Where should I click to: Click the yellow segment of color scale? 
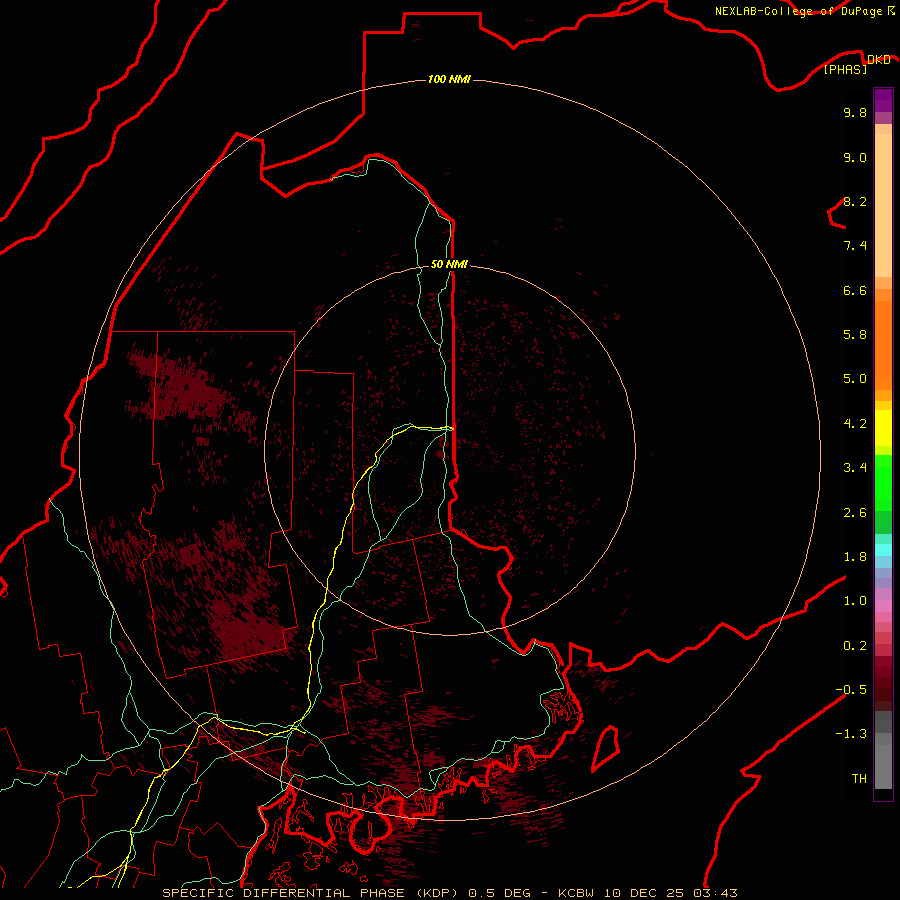click(883, 428)
